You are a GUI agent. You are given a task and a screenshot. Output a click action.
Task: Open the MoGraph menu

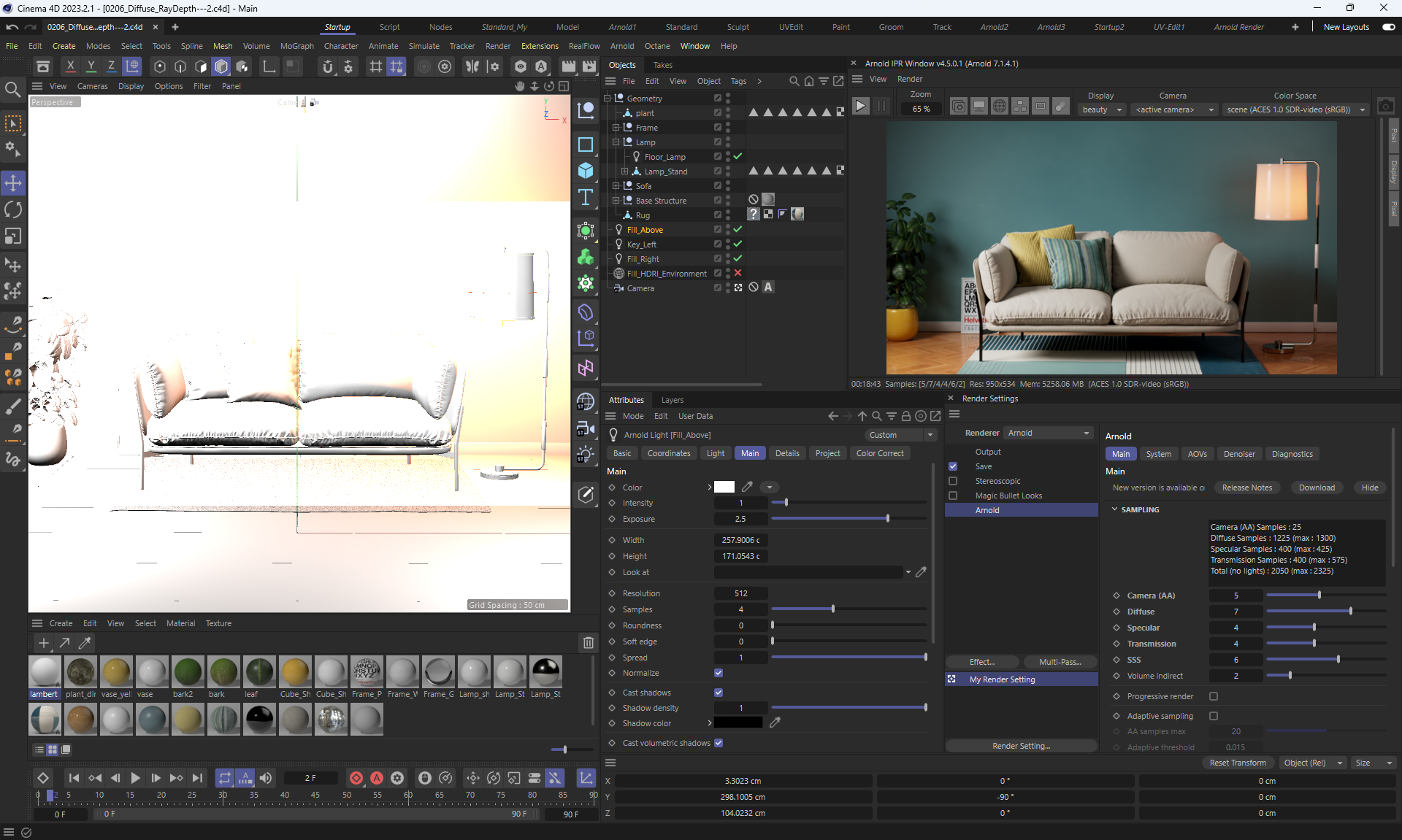point(296,46)
